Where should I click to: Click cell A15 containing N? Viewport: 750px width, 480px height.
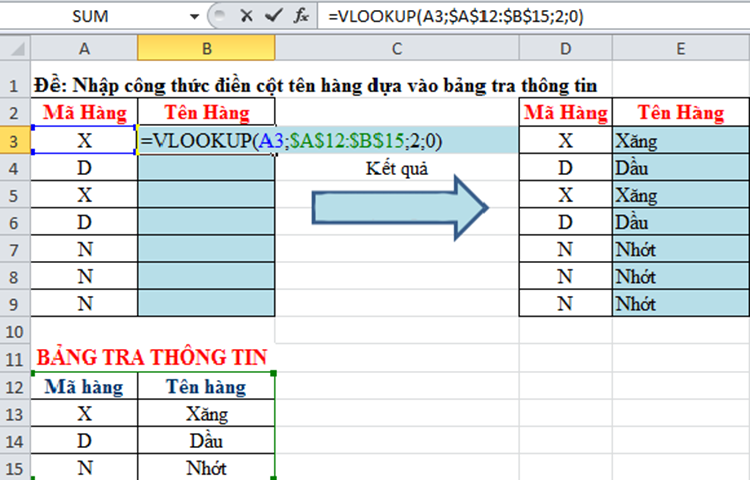coord(85,468)
